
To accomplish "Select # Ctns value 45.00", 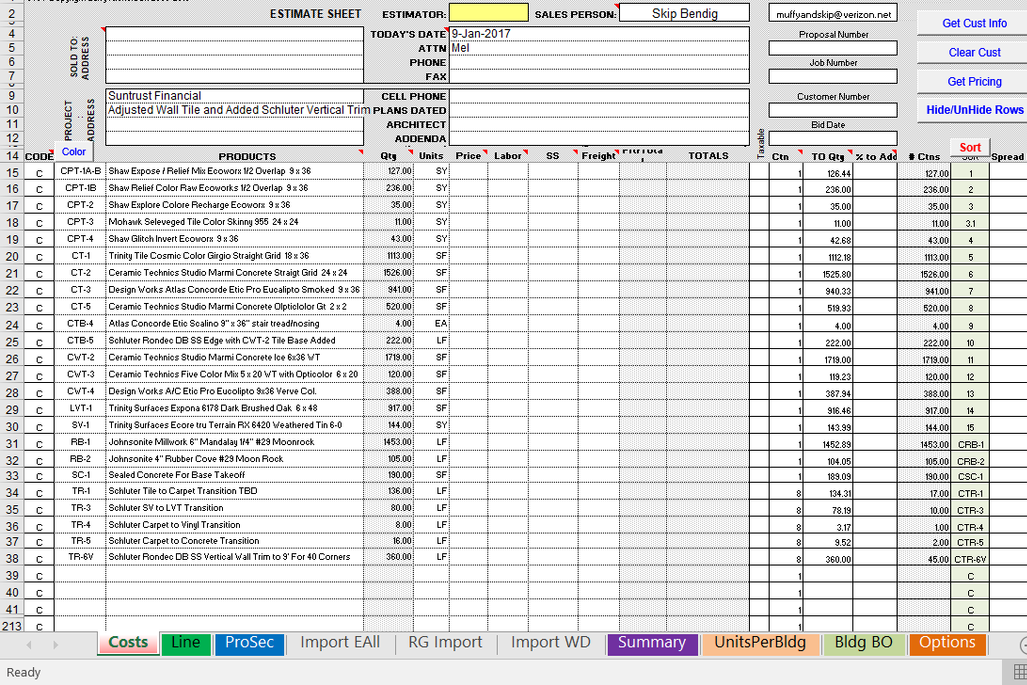I will (x=924, y=559).
